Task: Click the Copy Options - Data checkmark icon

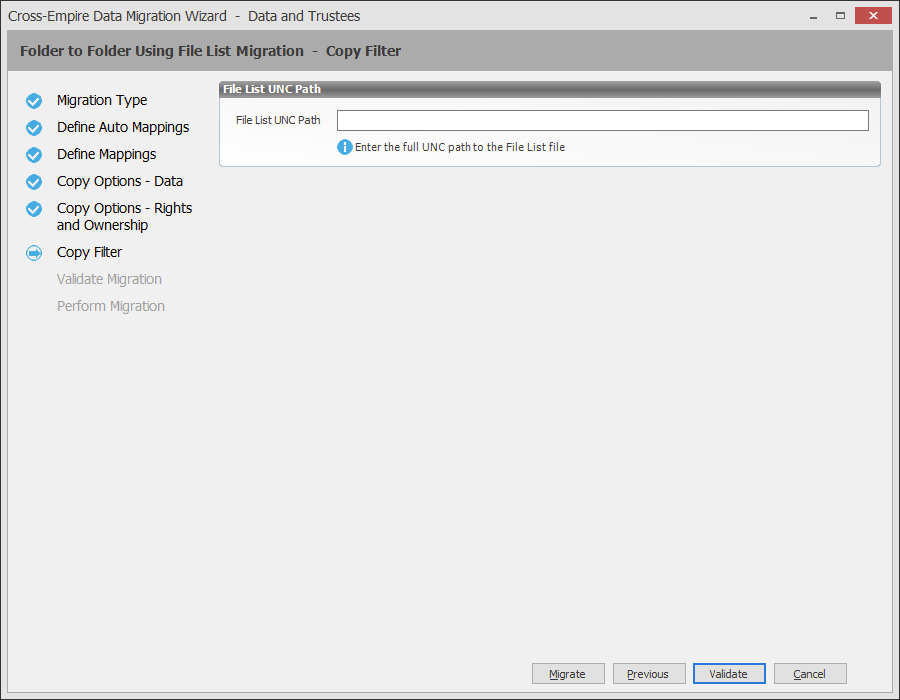Action: [34, 182]
